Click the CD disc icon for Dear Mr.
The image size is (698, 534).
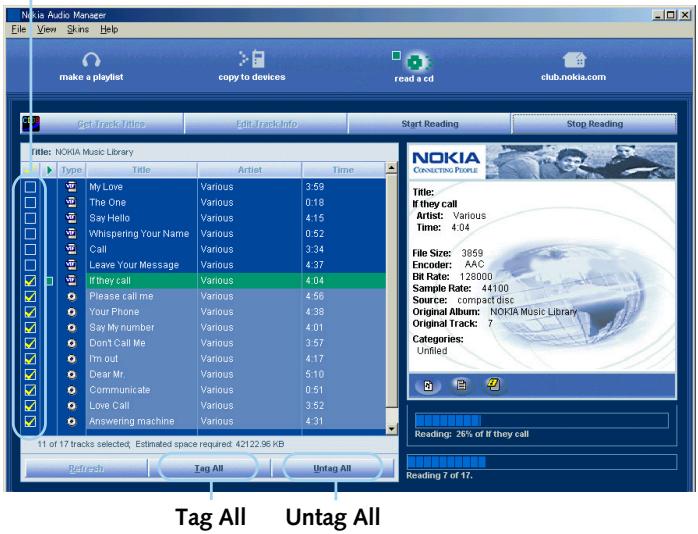(x=71, y=374)
